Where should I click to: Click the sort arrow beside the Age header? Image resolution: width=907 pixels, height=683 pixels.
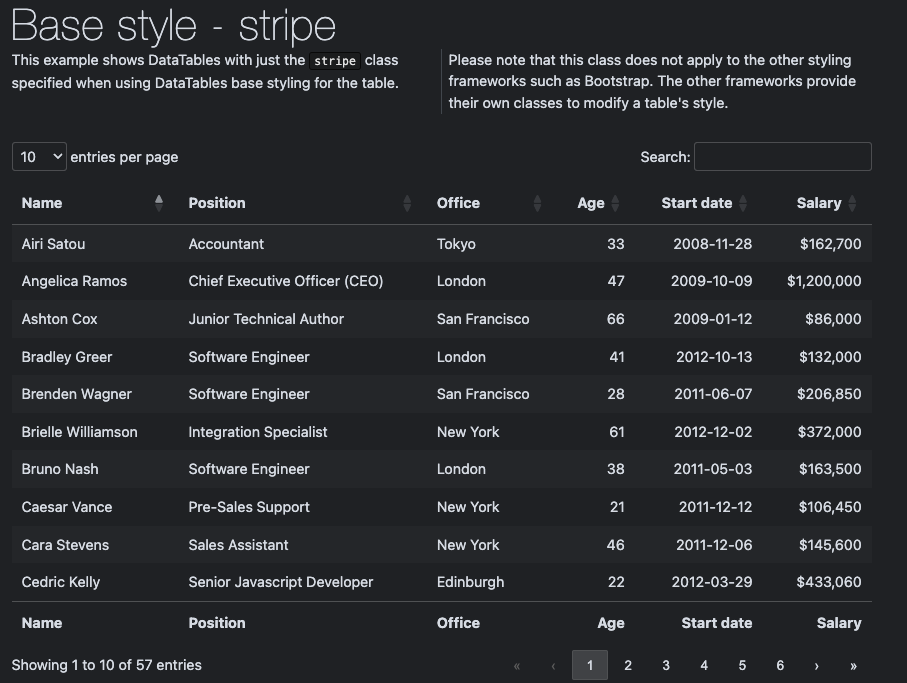point(613,202)
